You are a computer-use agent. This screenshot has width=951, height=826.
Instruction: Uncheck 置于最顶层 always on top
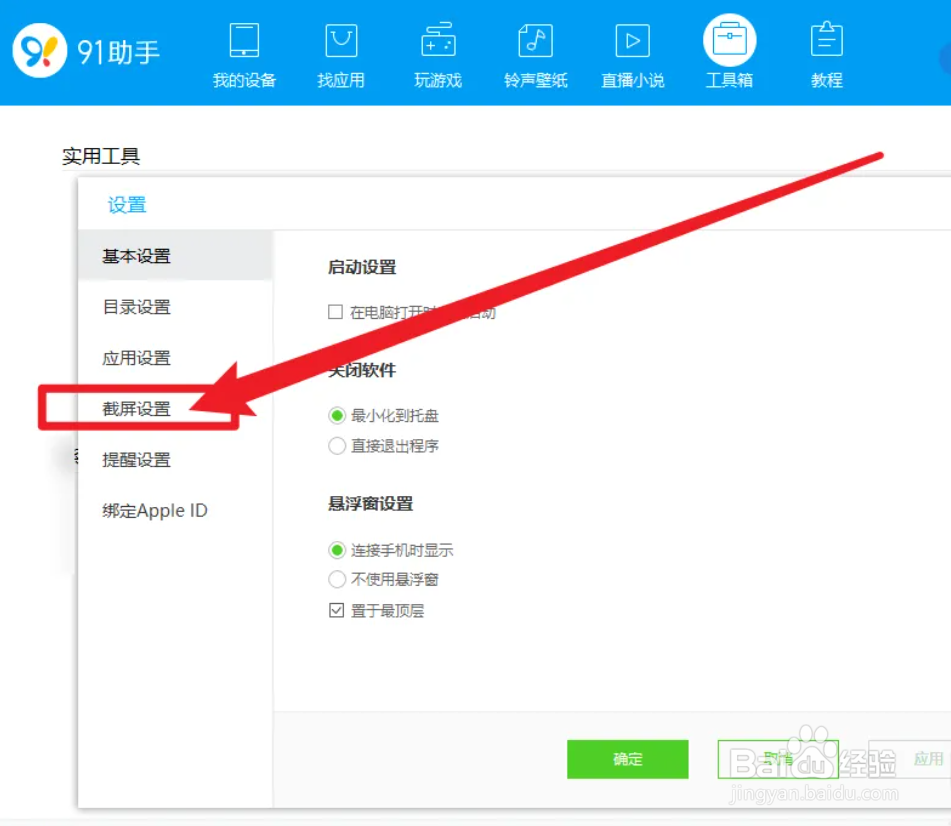(337, 610)
